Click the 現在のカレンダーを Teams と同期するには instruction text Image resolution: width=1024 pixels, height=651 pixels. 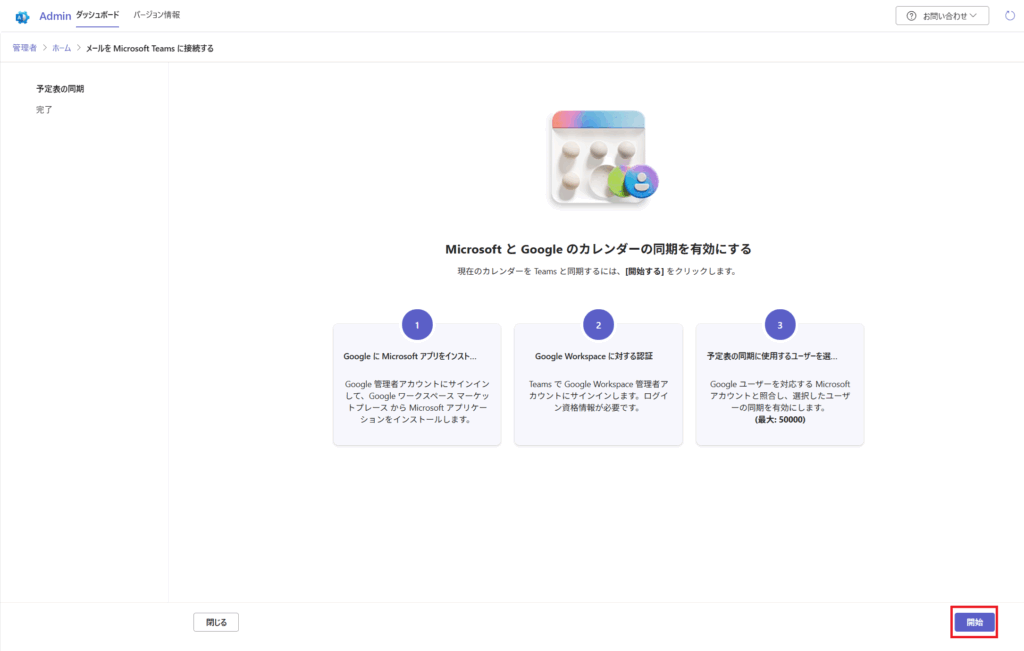tap(597, 272)
